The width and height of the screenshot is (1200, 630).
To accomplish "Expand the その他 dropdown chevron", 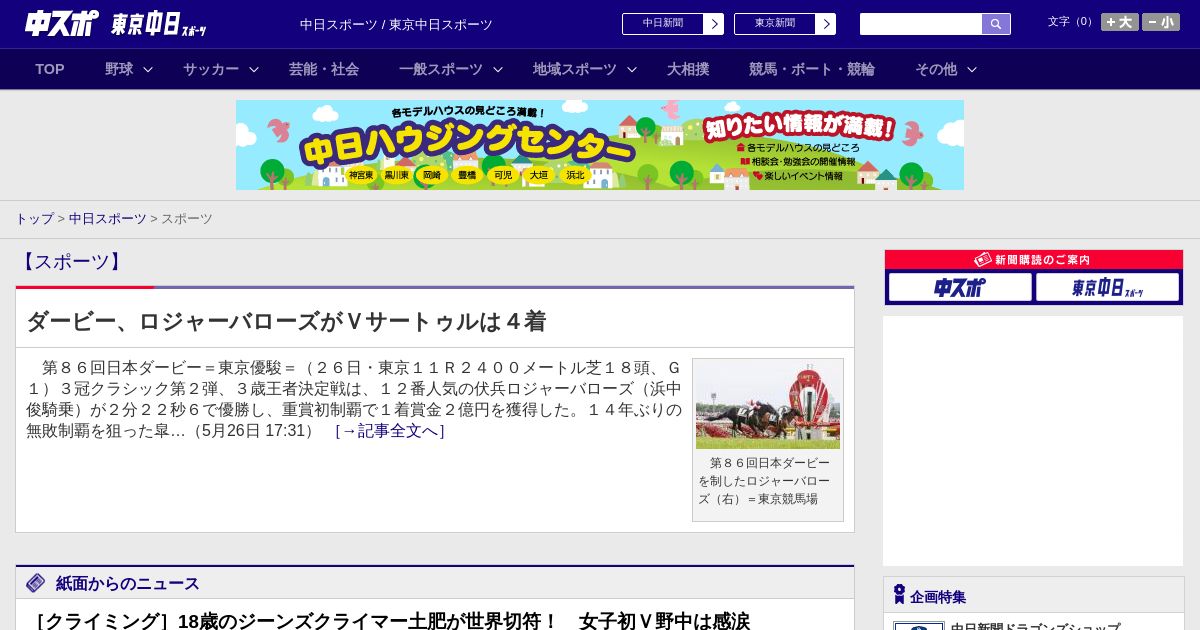I will [x=972, y=69].
